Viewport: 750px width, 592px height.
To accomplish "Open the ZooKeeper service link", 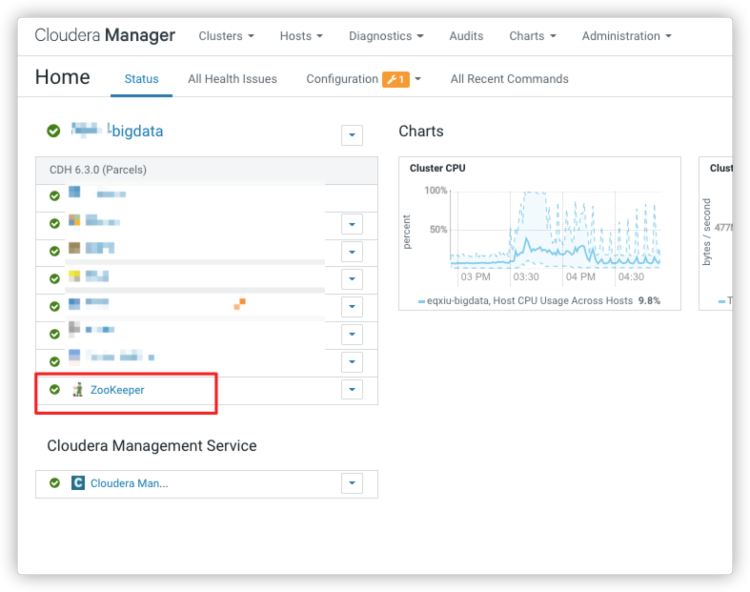I will [117, 390].
